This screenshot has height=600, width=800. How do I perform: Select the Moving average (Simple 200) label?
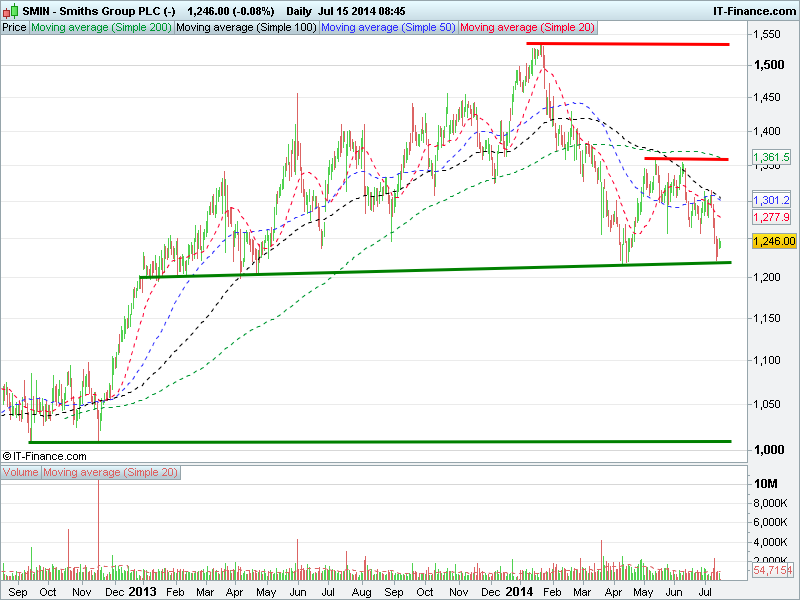point(101,28)
